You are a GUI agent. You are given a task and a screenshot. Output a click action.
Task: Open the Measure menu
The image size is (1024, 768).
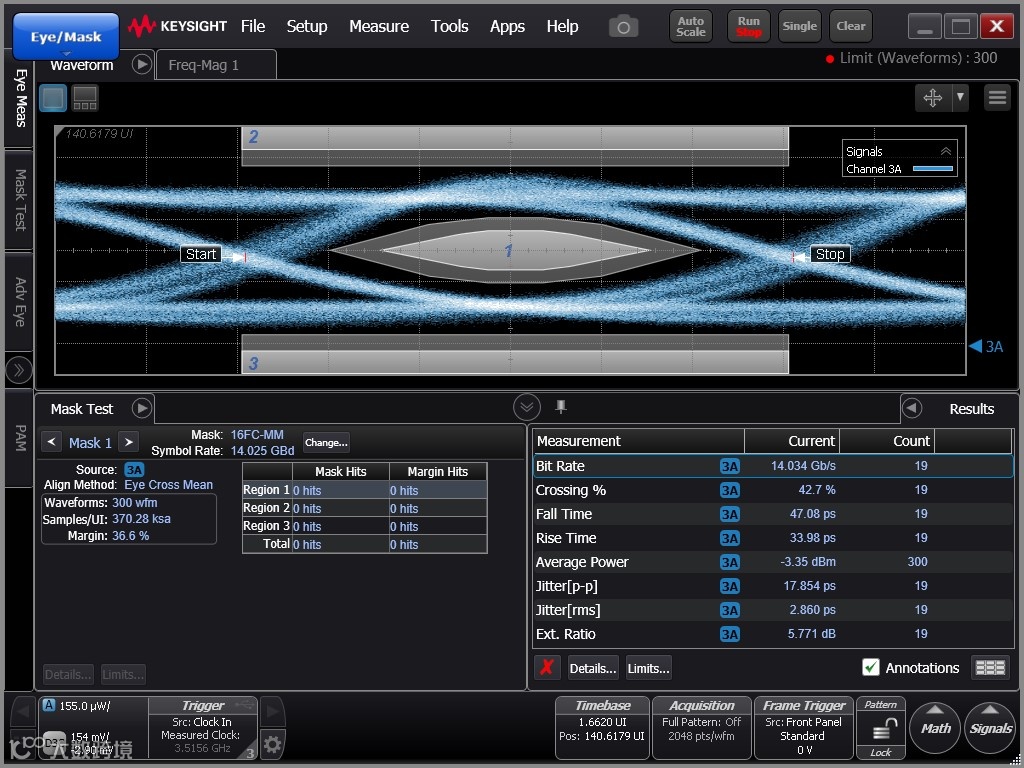coord(378,26)
